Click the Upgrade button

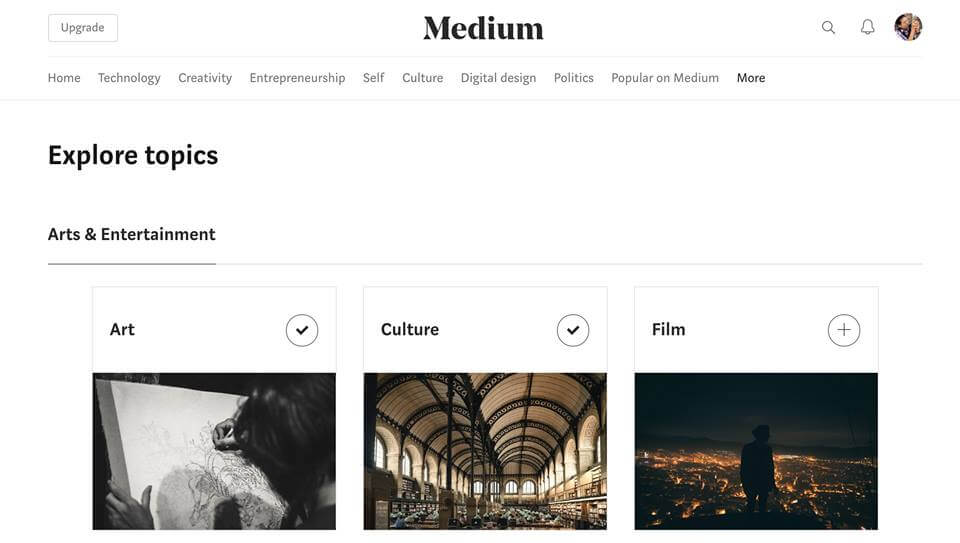[83, 28]
